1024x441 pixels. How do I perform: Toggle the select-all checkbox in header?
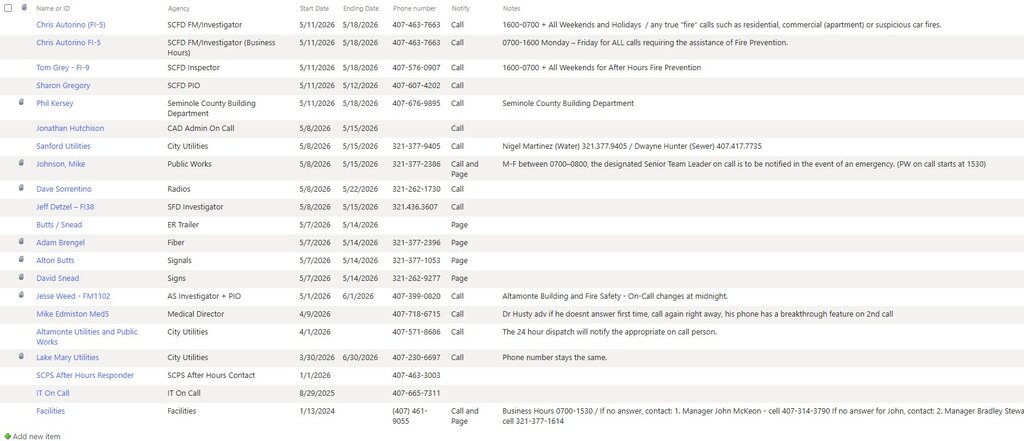pos(8,8)
